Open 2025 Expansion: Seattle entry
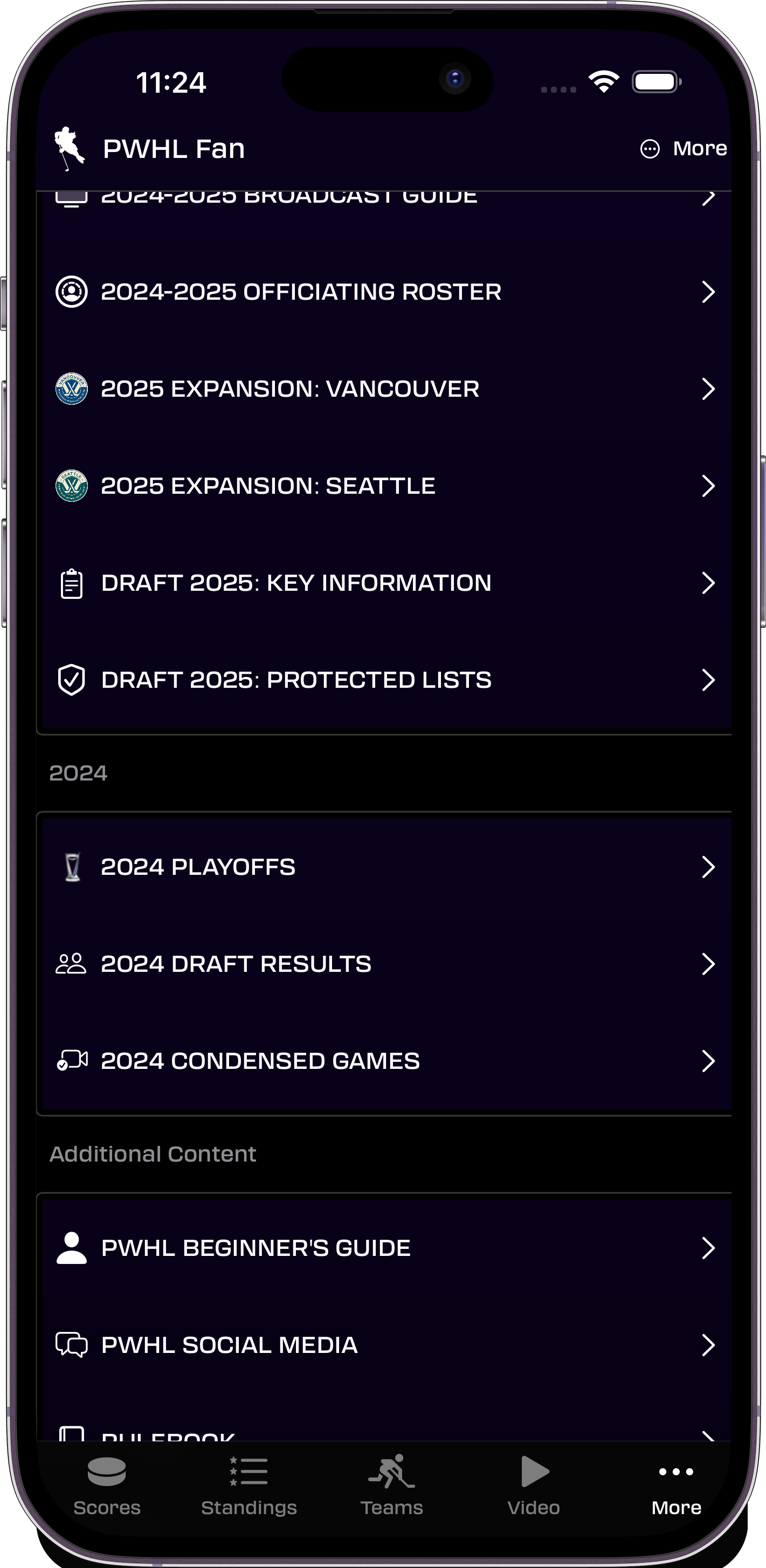Viewport: 766px width, 1568px height. [x=385, y=486]
